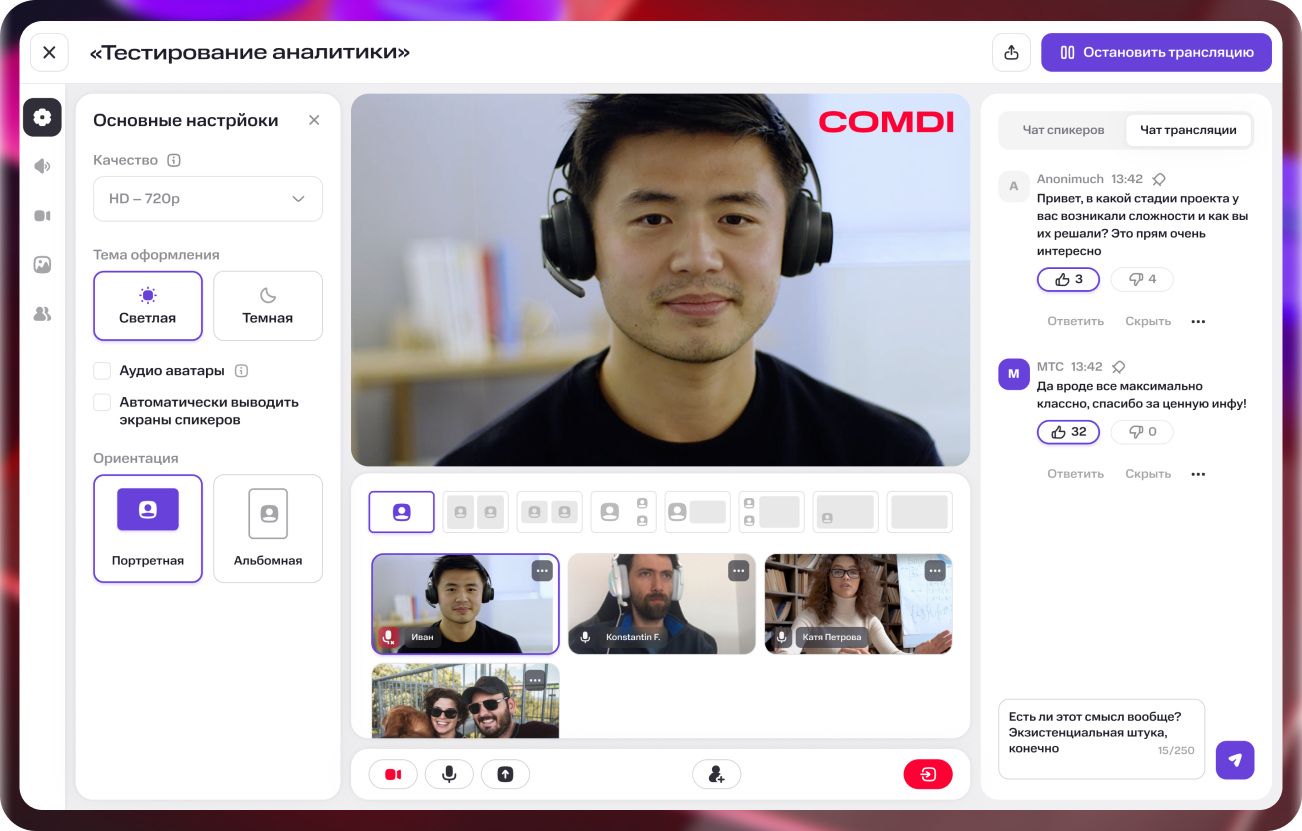Enable the Аудио аватары checkbox

(x=102, y=371)
